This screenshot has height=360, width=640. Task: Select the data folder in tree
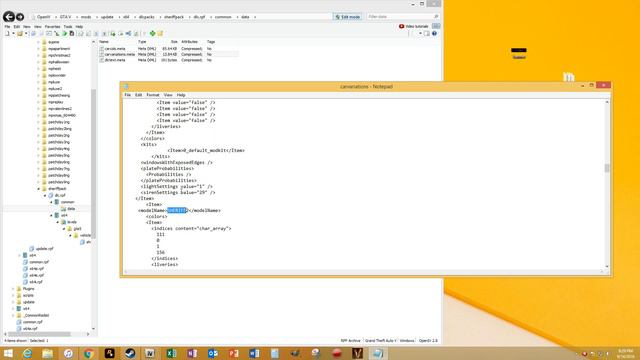(71, 209)
